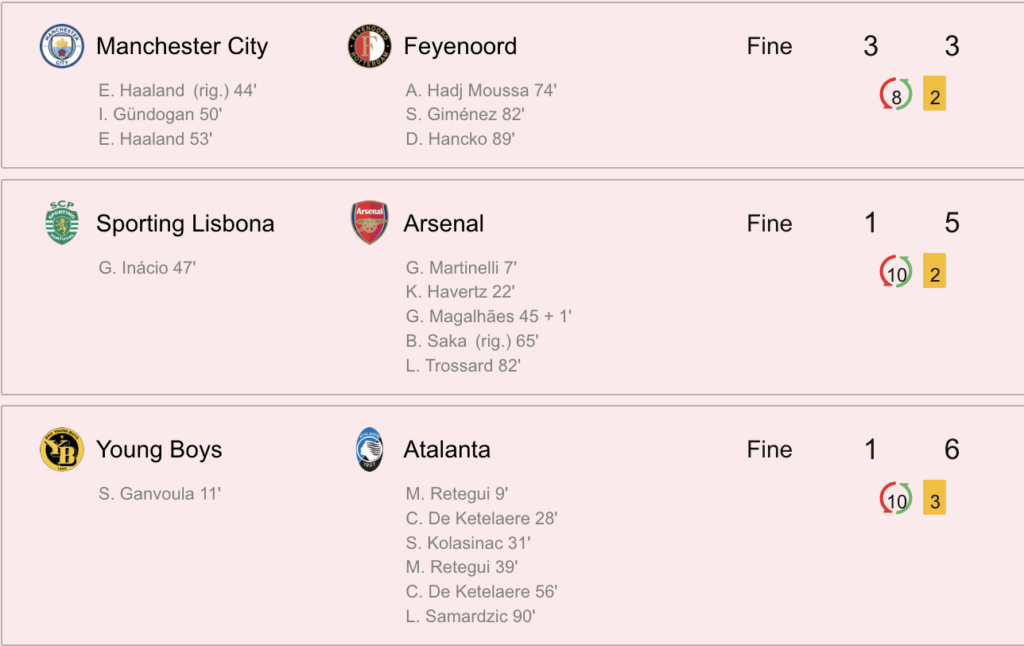
Task: Click B. Saka penalty 65' scorer entry
Action: (472, 341)
